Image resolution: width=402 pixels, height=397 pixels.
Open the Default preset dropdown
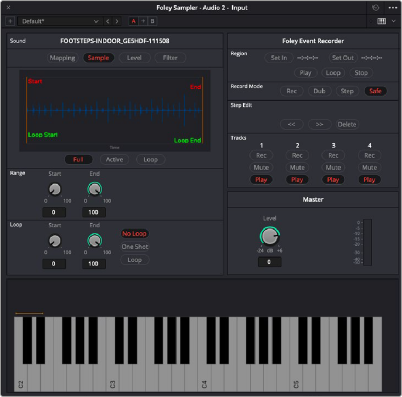pos(60,21)
